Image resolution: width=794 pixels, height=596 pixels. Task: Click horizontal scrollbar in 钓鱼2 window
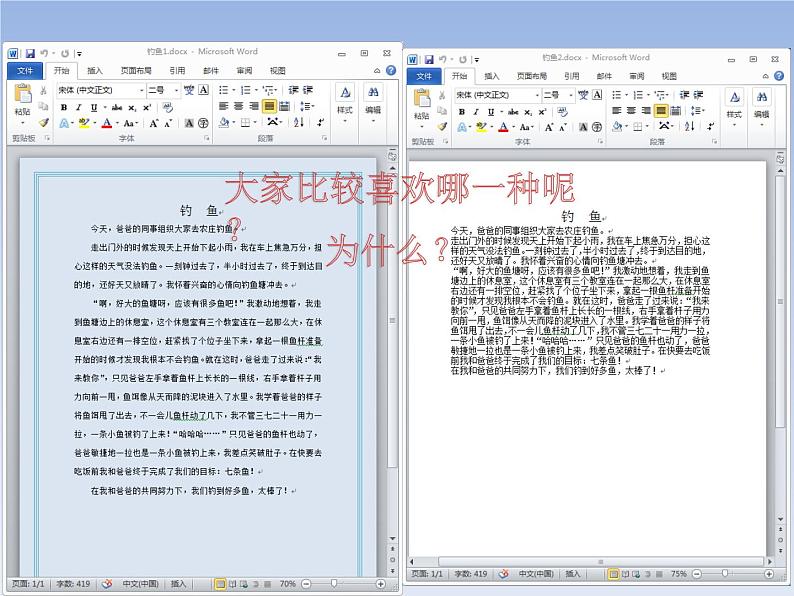(601, 562)
